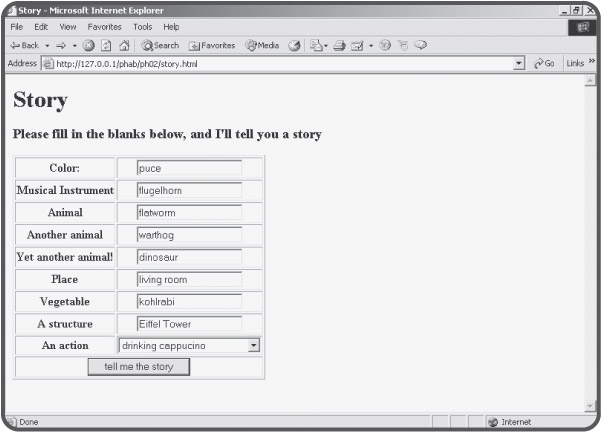Click the Refresh page icon
Image resolution: width=602 pixels, height=433 pixels.
(x=106, y=45)
